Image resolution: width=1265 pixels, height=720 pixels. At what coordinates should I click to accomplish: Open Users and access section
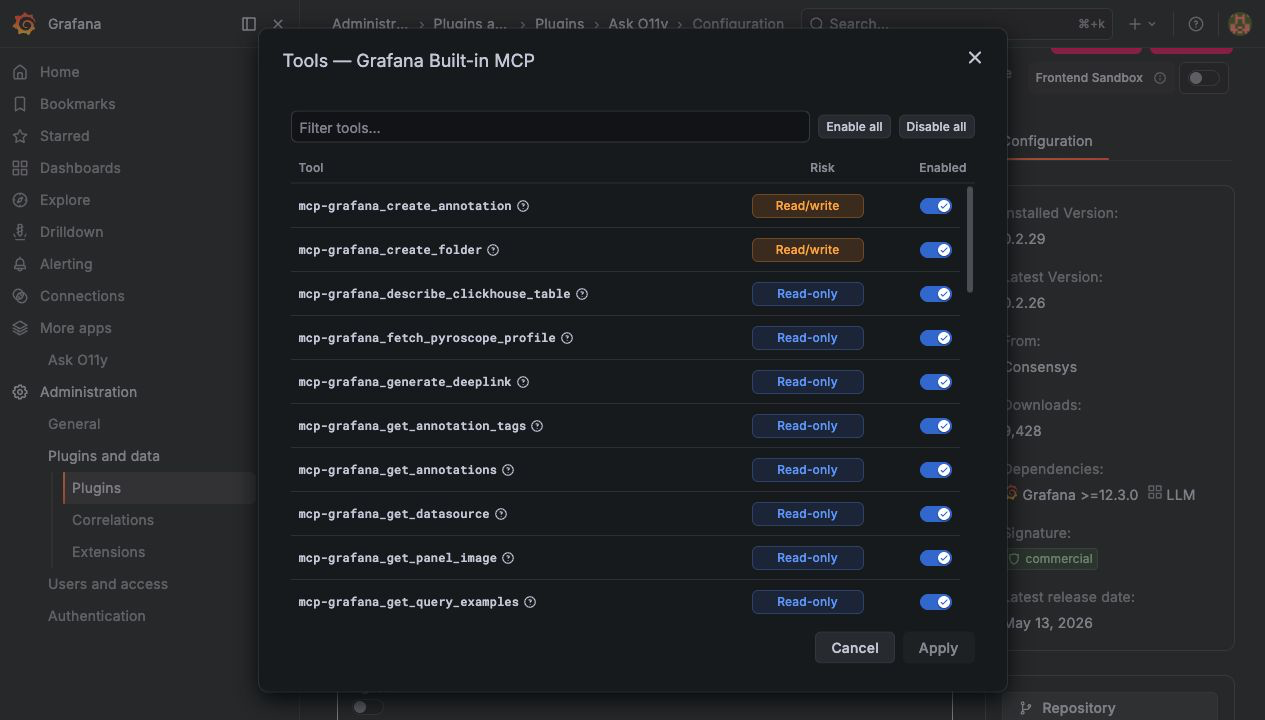(x=108, y=584)
